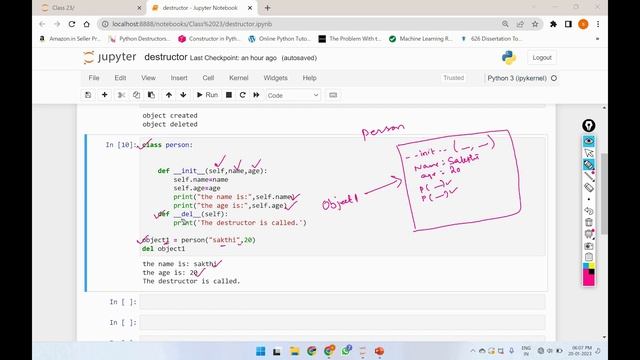Paste cells below icon
Screen dimensions: 640x360
(x=151, y=95)
